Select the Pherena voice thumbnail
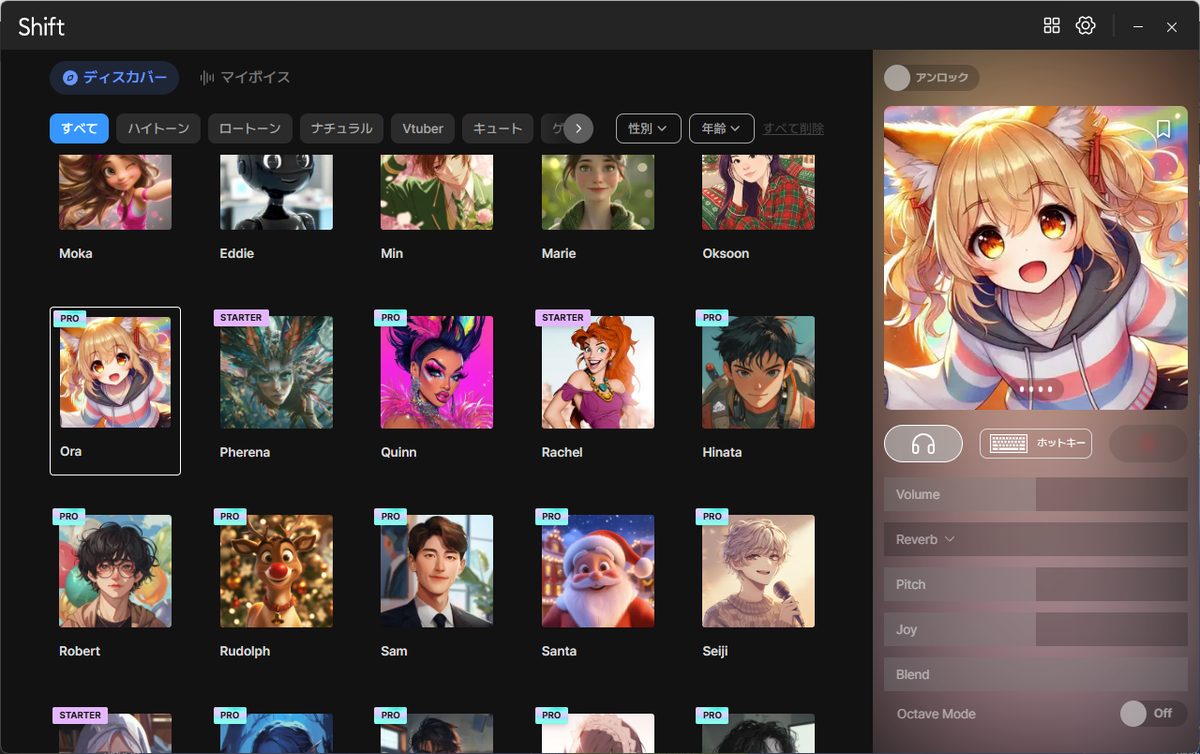This screenshot has width=1200, height=754. pos(276,372)
